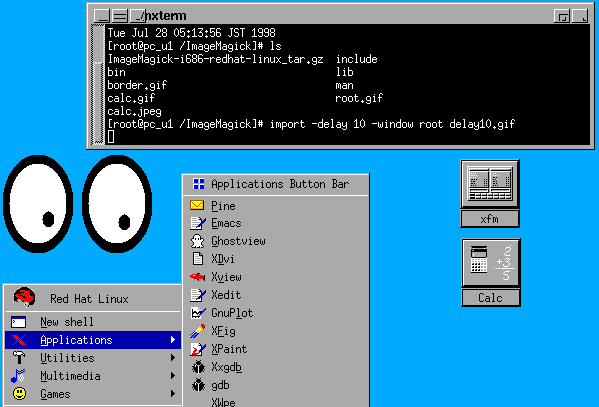The width and height of the screenshot is (599, 407).
Task: Select the Ghostview ghost icon
Action: (x=197, y=241)
